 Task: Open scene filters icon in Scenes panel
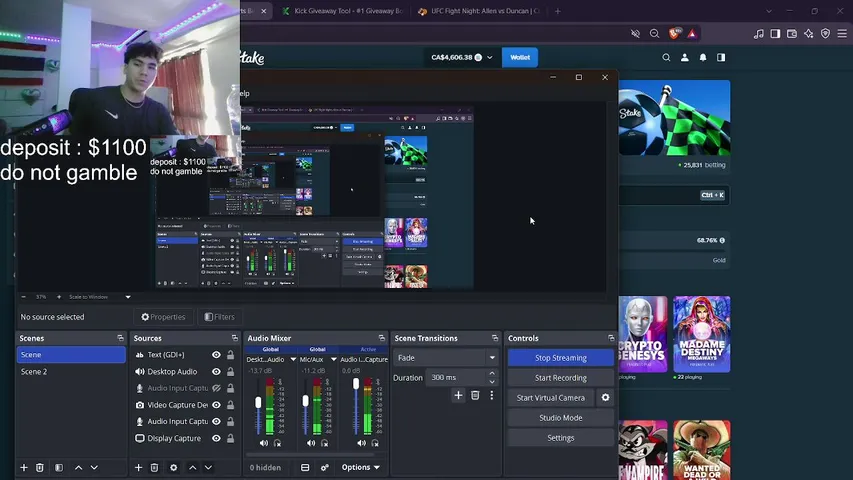pyautogui.click(x=59, y=467)
